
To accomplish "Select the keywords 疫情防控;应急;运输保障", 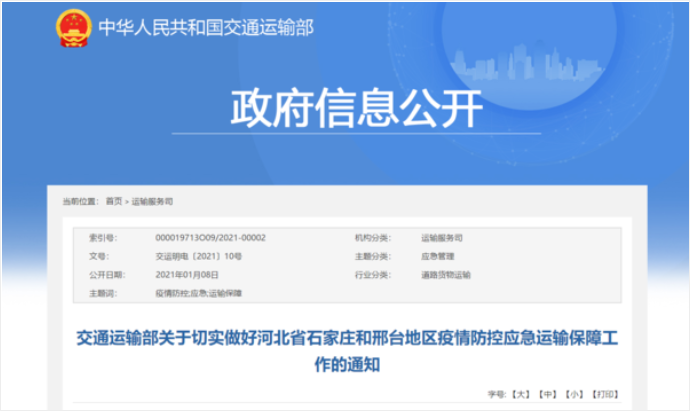I will pos(198,293).
